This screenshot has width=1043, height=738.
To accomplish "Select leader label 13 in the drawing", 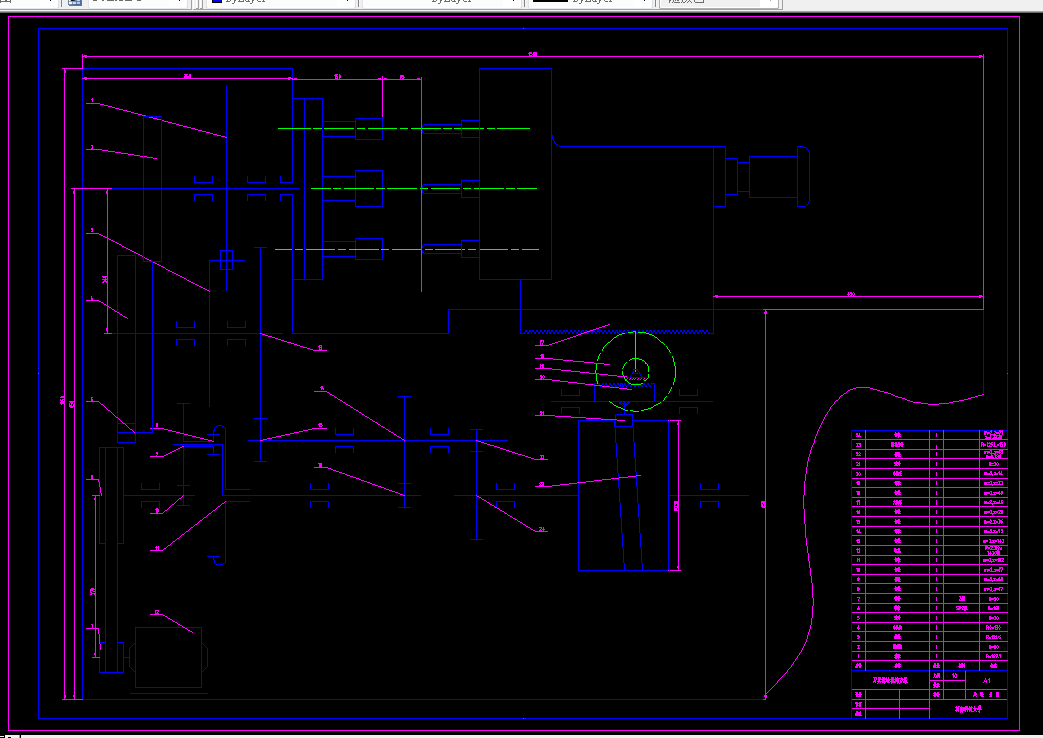I will (321, 347).
